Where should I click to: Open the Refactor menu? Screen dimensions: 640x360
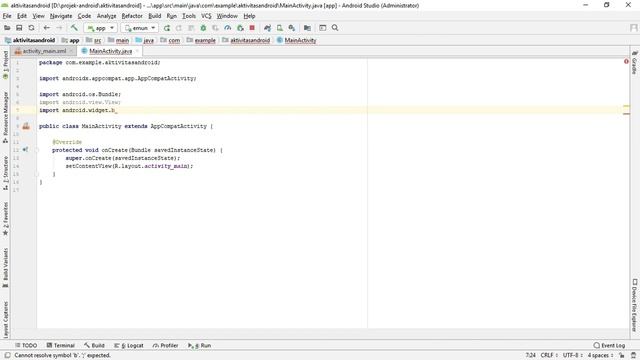click(132, 16)
